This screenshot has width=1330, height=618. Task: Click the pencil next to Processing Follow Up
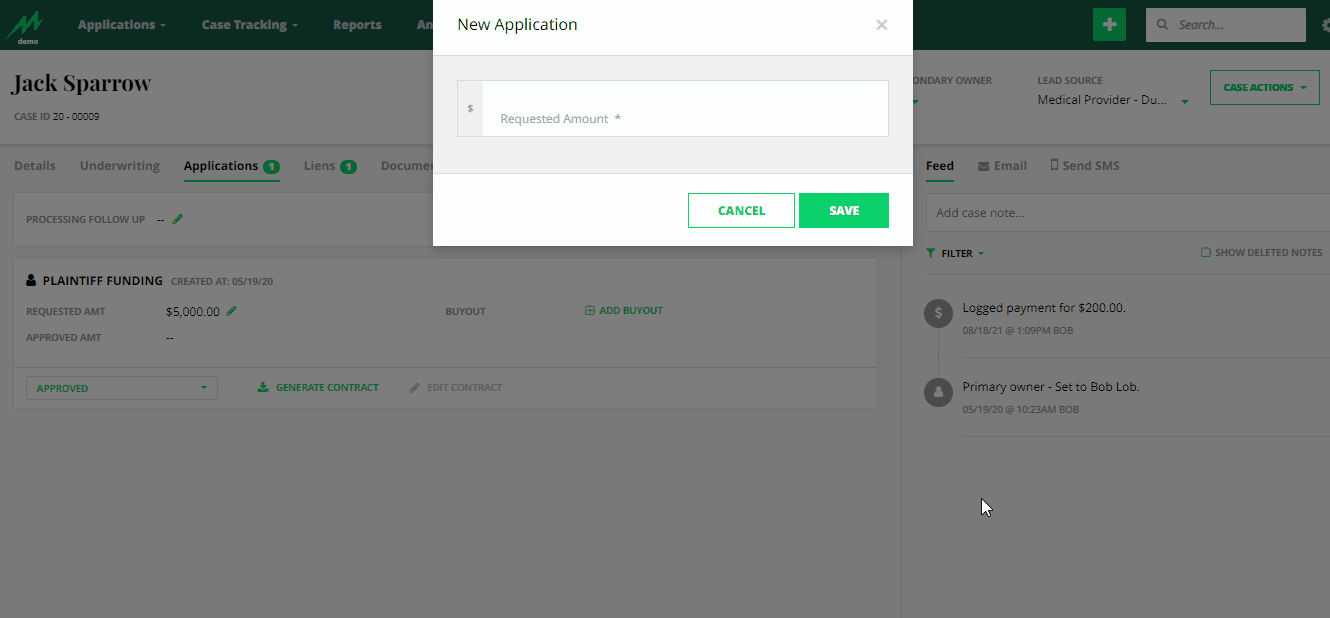[177, 219]
